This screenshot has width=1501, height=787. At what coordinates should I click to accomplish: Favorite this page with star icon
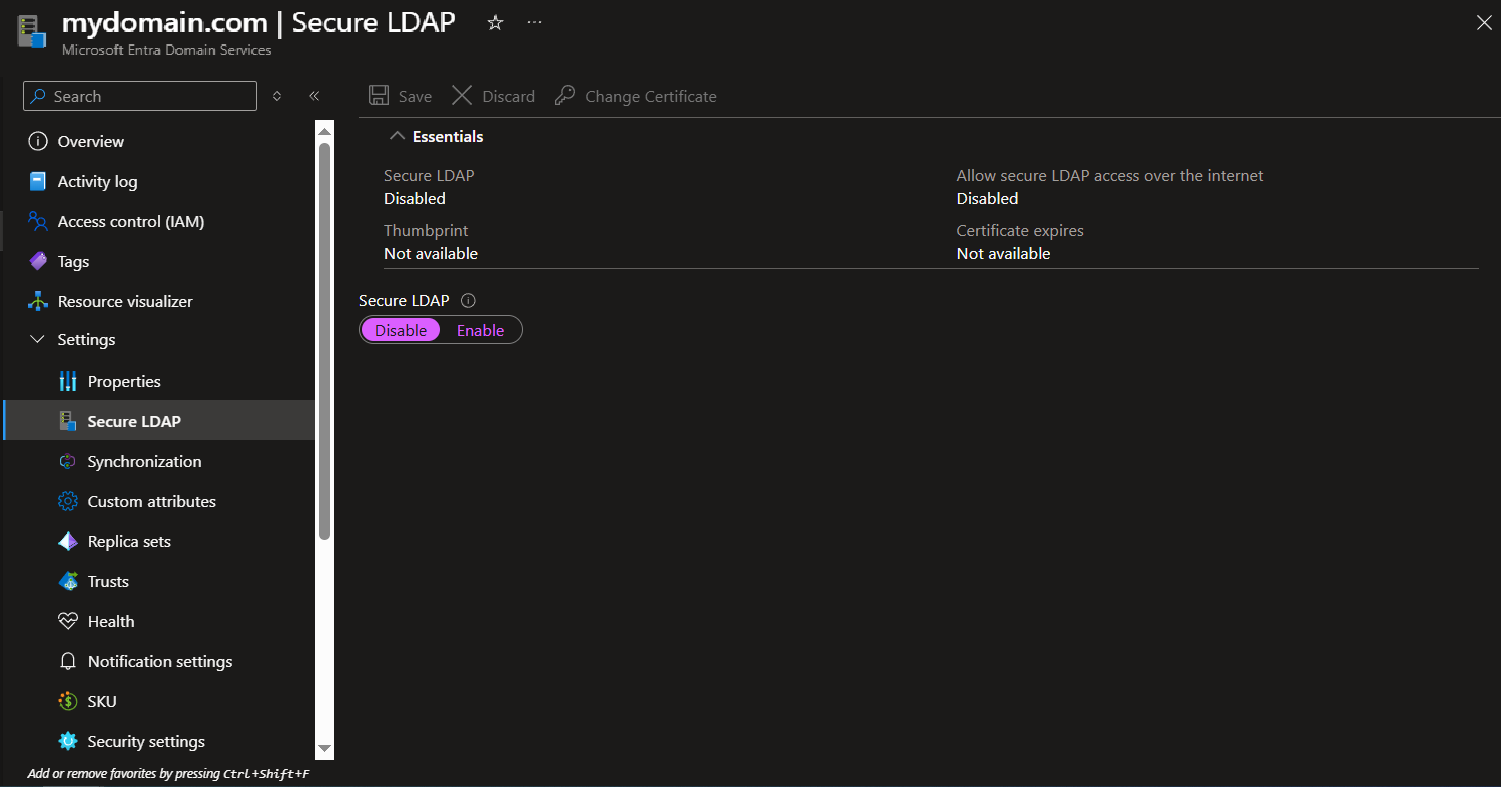[x=495, y=23]
